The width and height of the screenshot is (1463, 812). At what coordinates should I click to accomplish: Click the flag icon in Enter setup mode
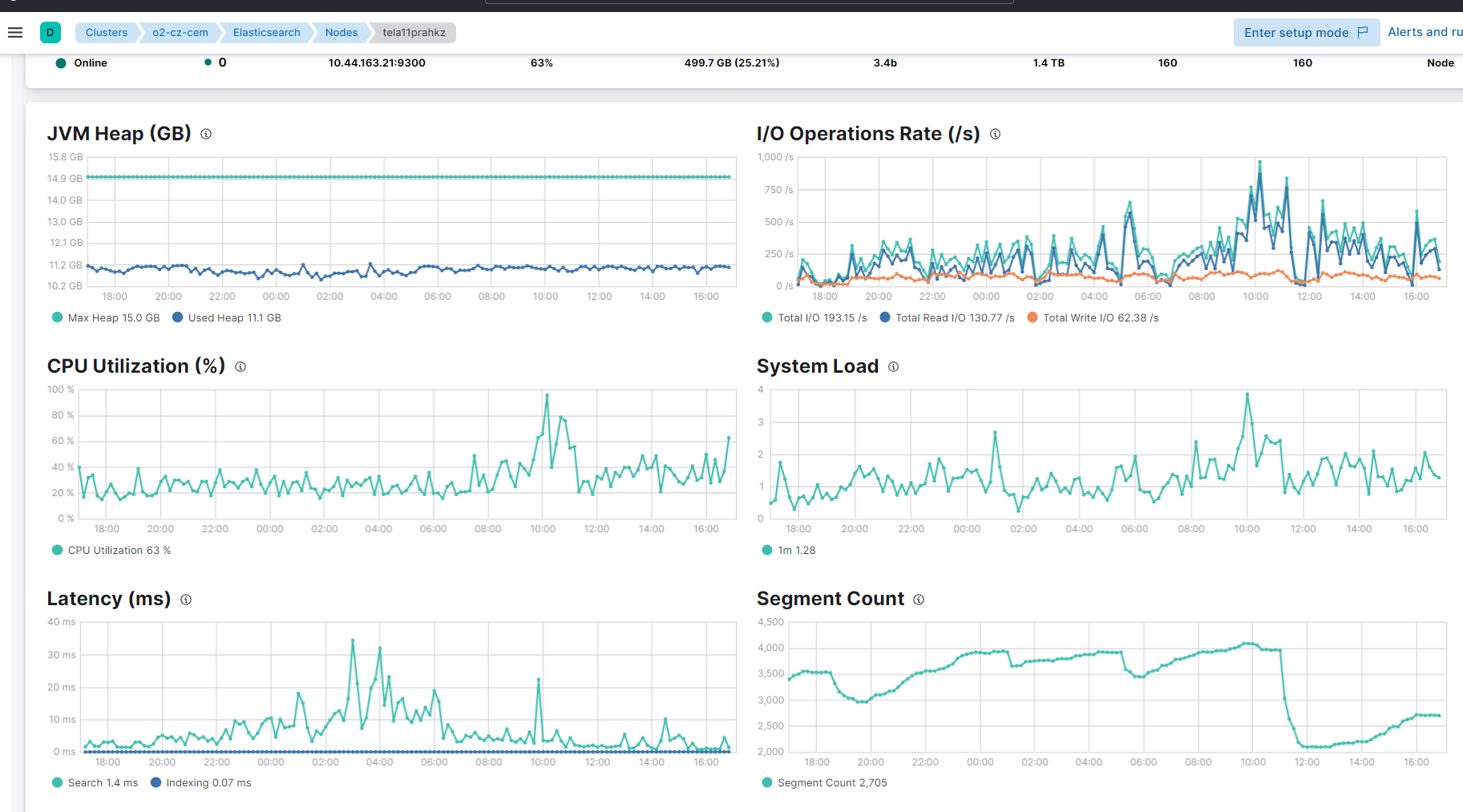[1364, 32]
